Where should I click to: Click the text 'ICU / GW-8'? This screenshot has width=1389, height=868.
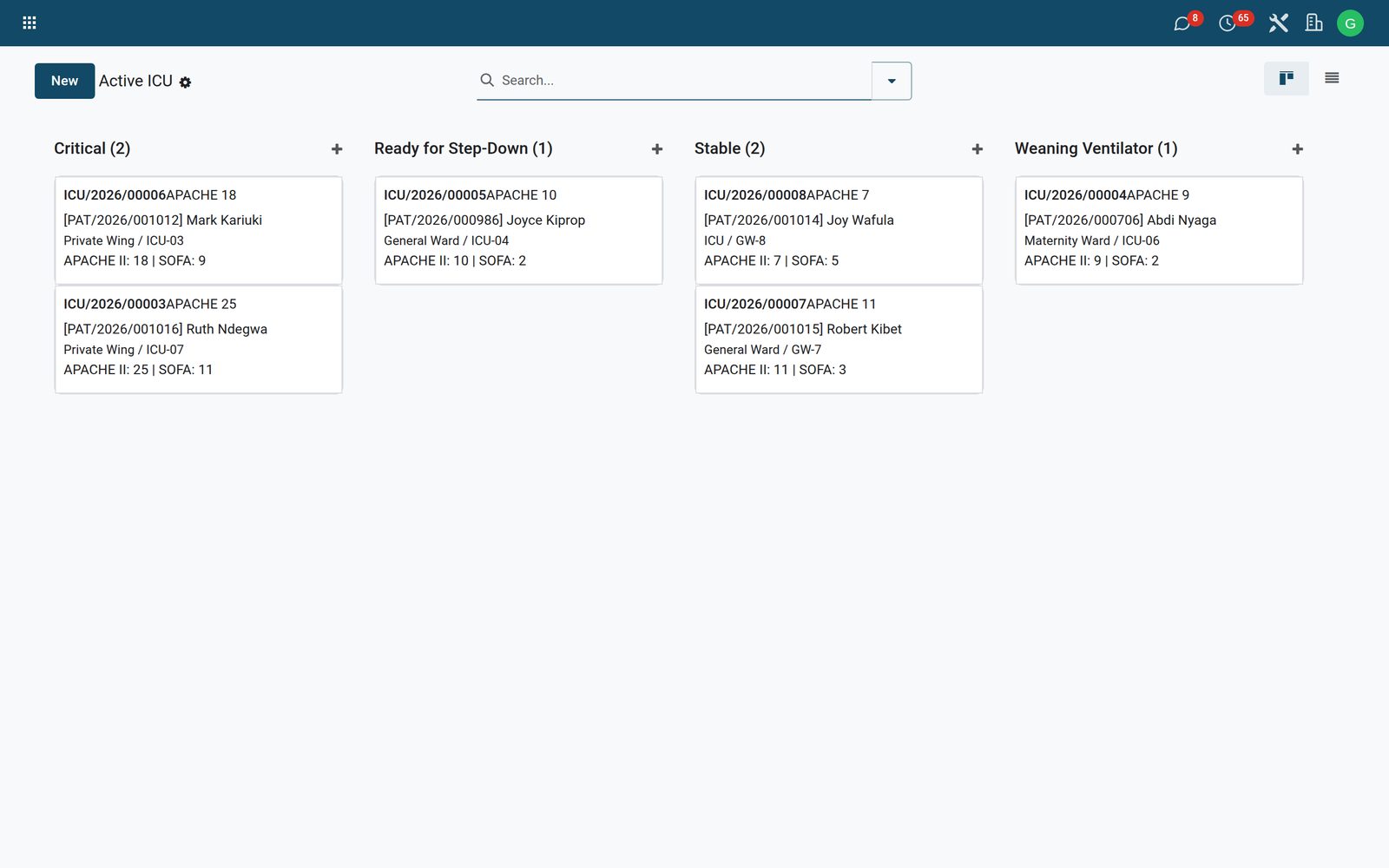tap(734, 240)
